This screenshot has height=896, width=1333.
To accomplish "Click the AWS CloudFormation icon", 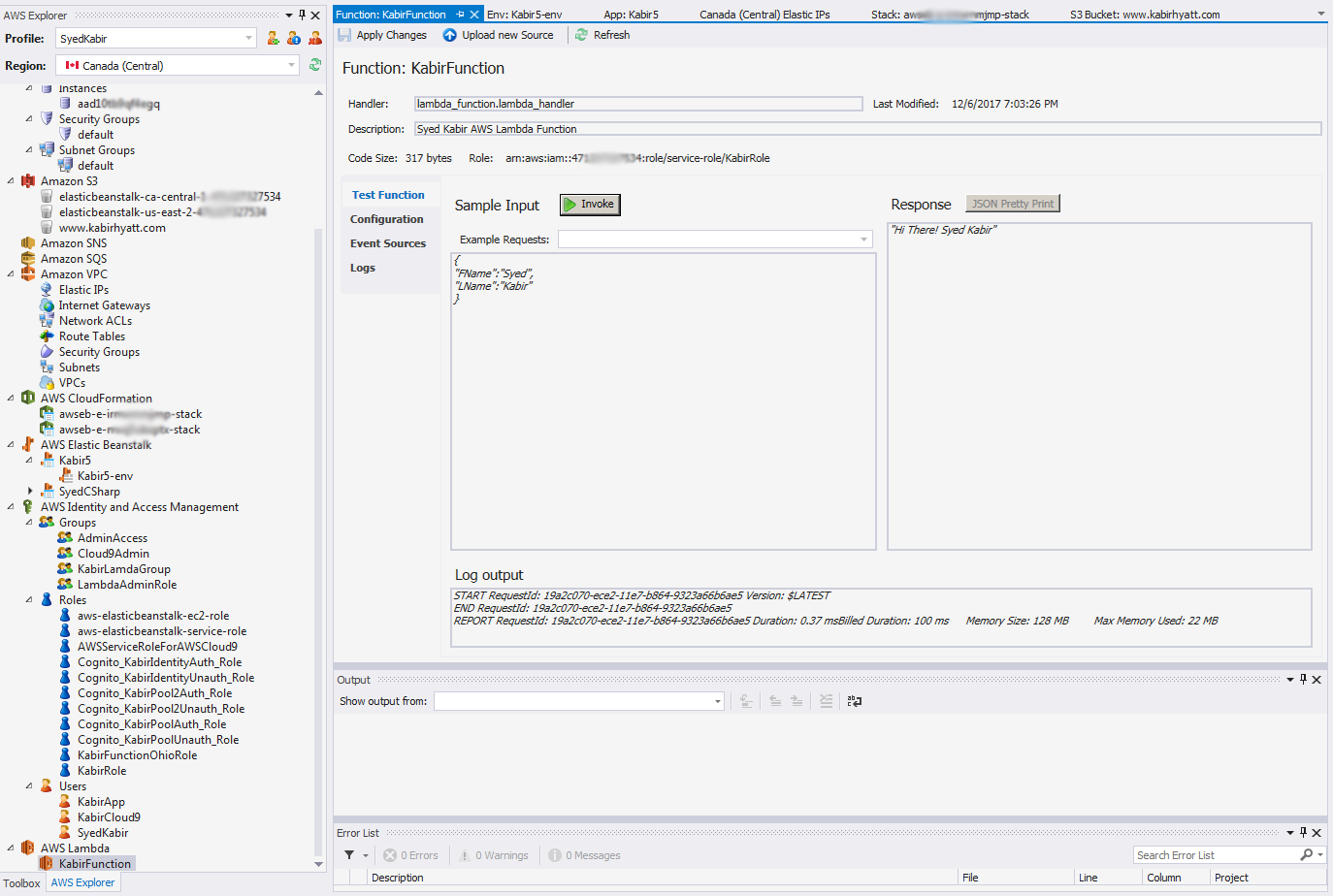I will pyautogui.click(x=28, y=399).
